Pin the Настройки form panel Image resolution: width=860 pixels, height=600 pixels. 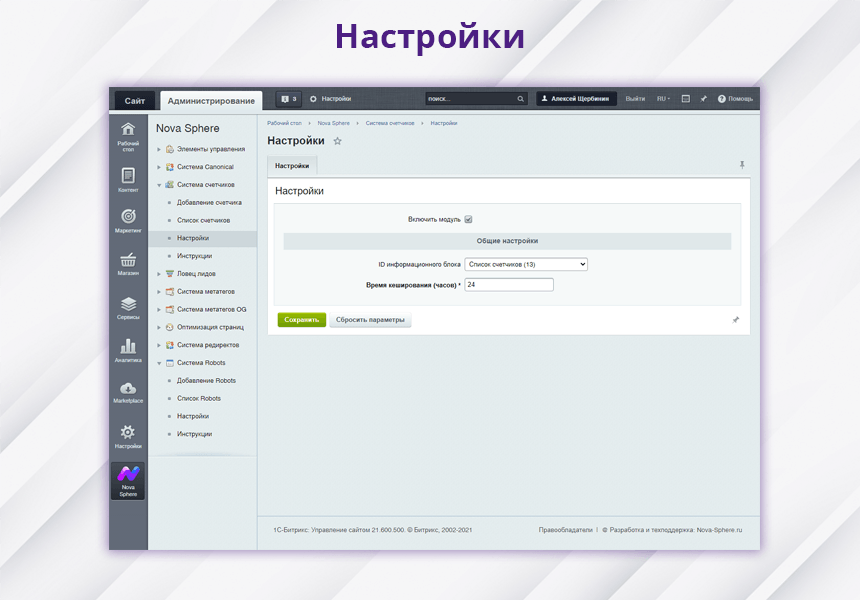coord(740,164)
